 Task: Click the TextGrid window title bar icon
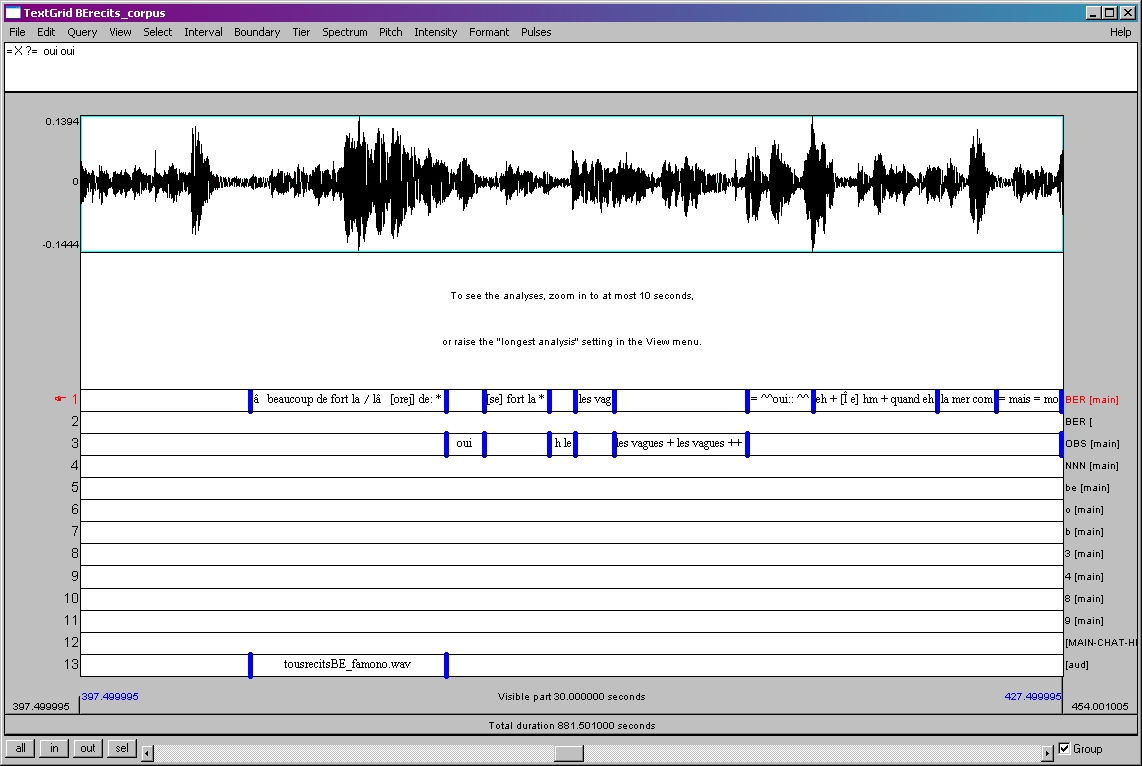13,13
